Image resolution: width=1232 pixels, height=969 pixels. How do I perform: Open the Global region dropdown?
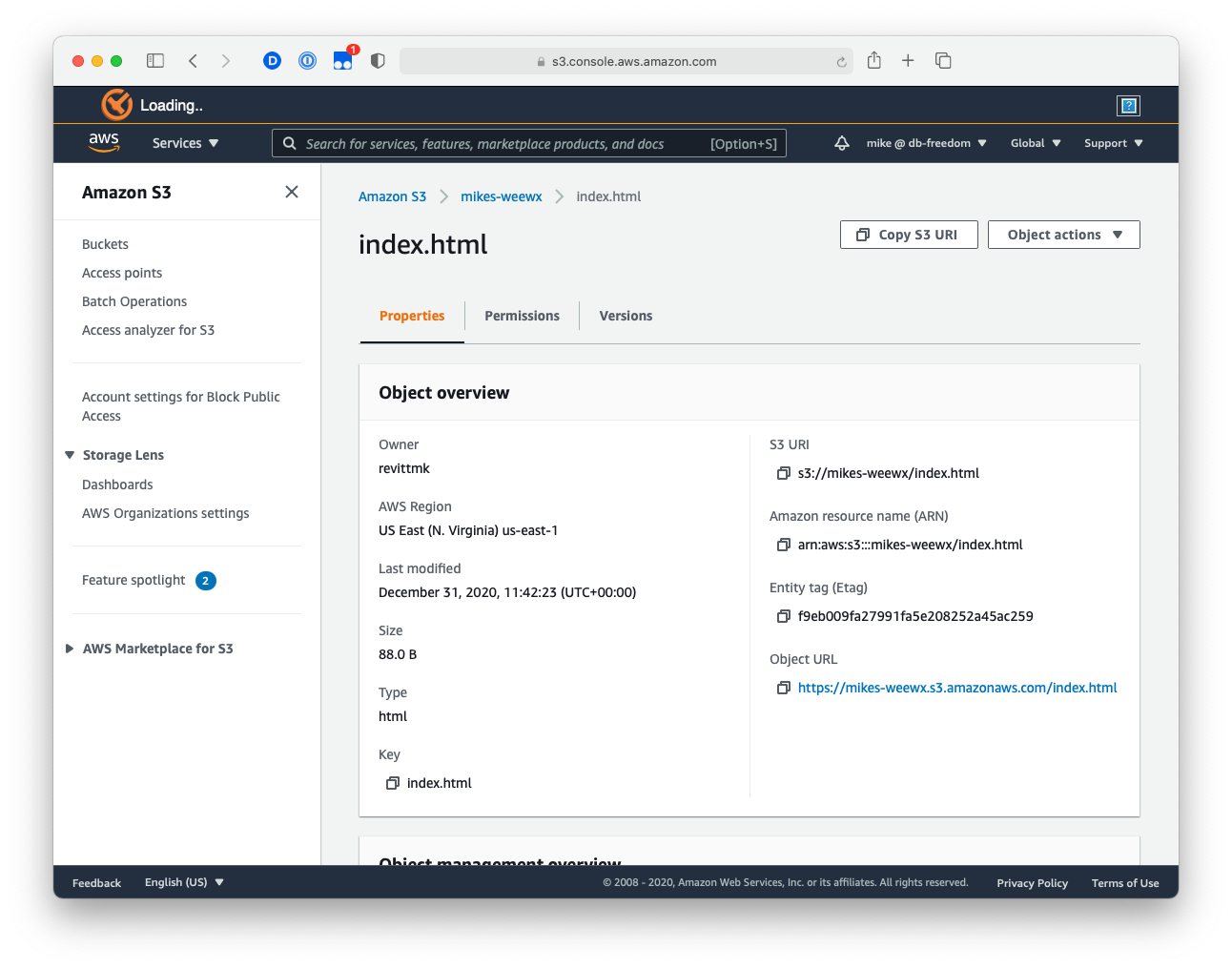pos(1036,143)
